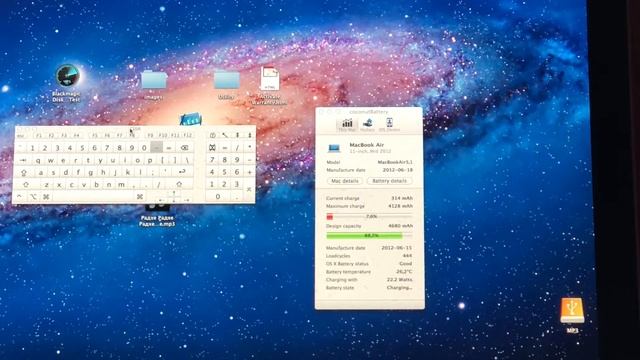Click the equals key in the number row

pyautogui.click(x=169, y=148)
